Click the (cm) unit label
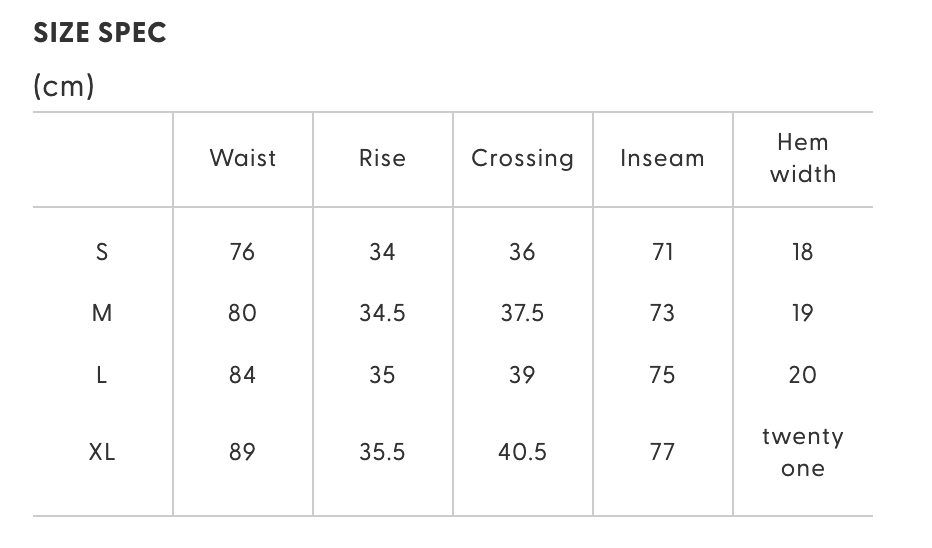Viewport: 932px width, 548px height. (64, 87)
